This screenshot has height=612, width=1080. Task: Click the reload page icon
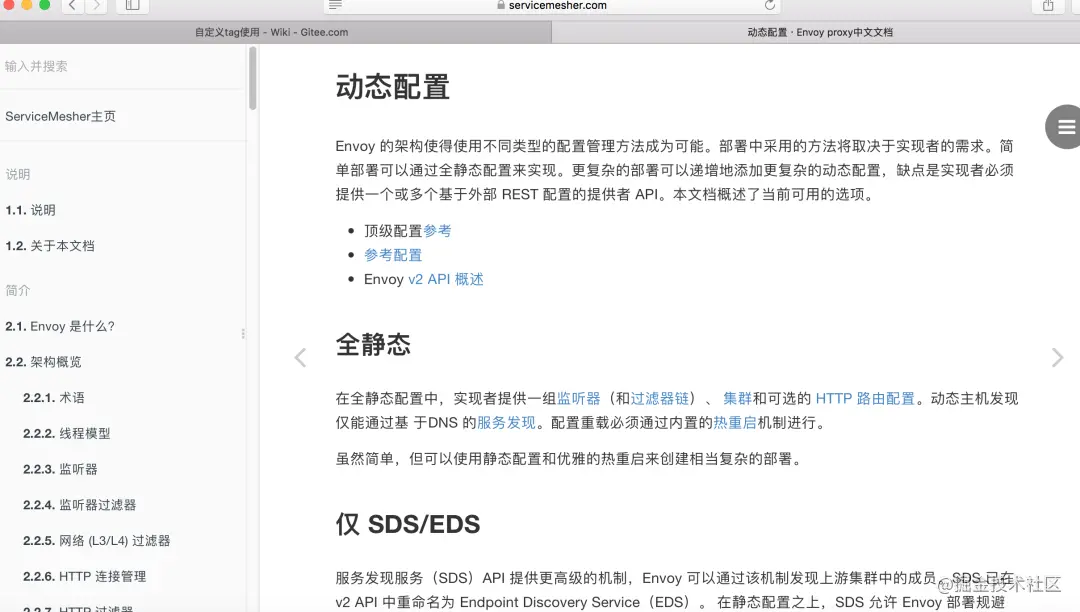(769, 5)
